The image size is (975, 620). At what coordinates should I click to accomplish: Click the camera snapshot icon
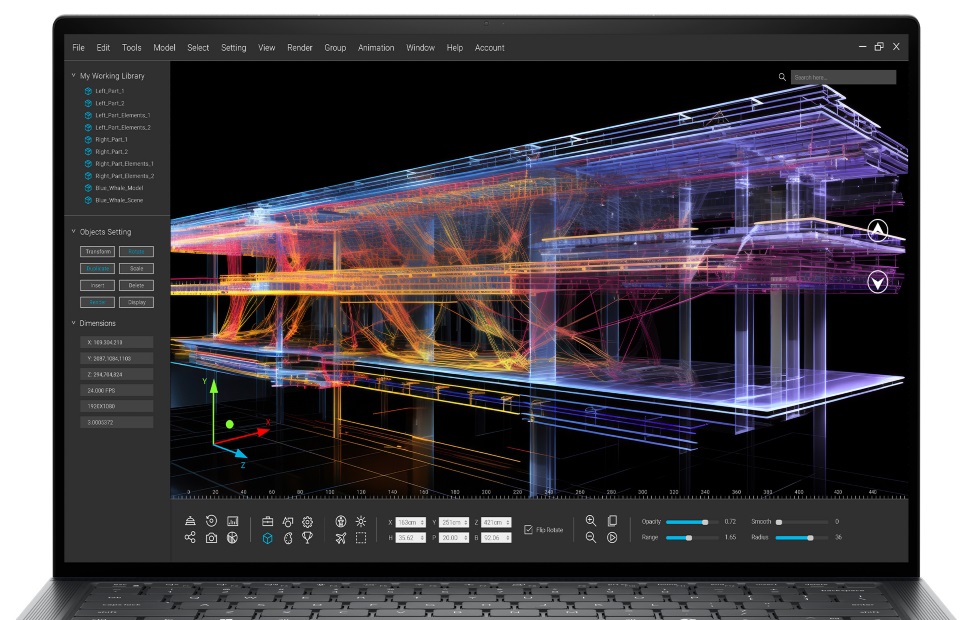211,538
